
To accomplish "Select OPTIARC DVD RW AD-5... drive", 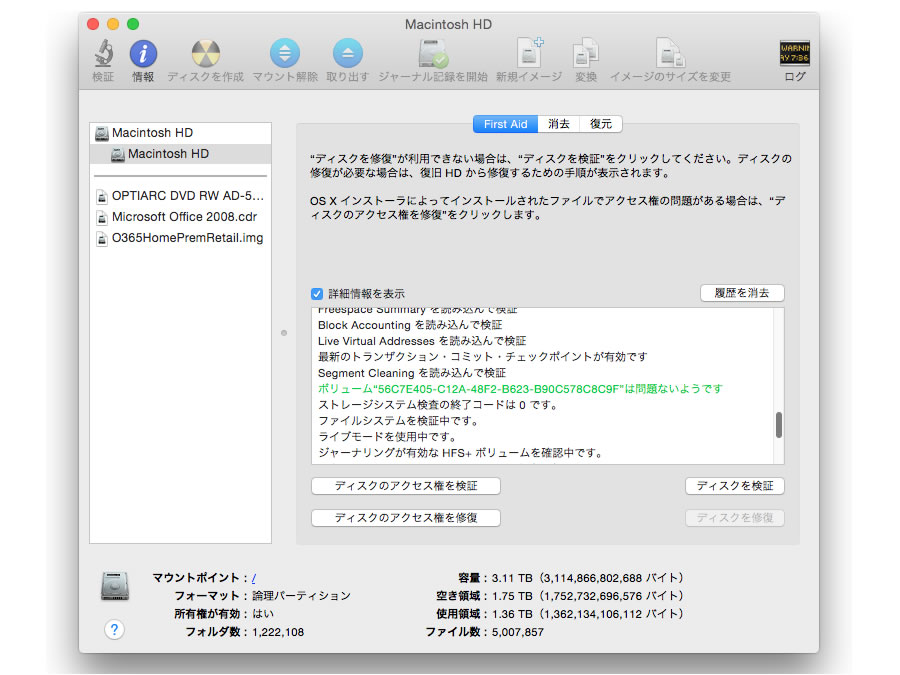I will click(x=181, y=196).
